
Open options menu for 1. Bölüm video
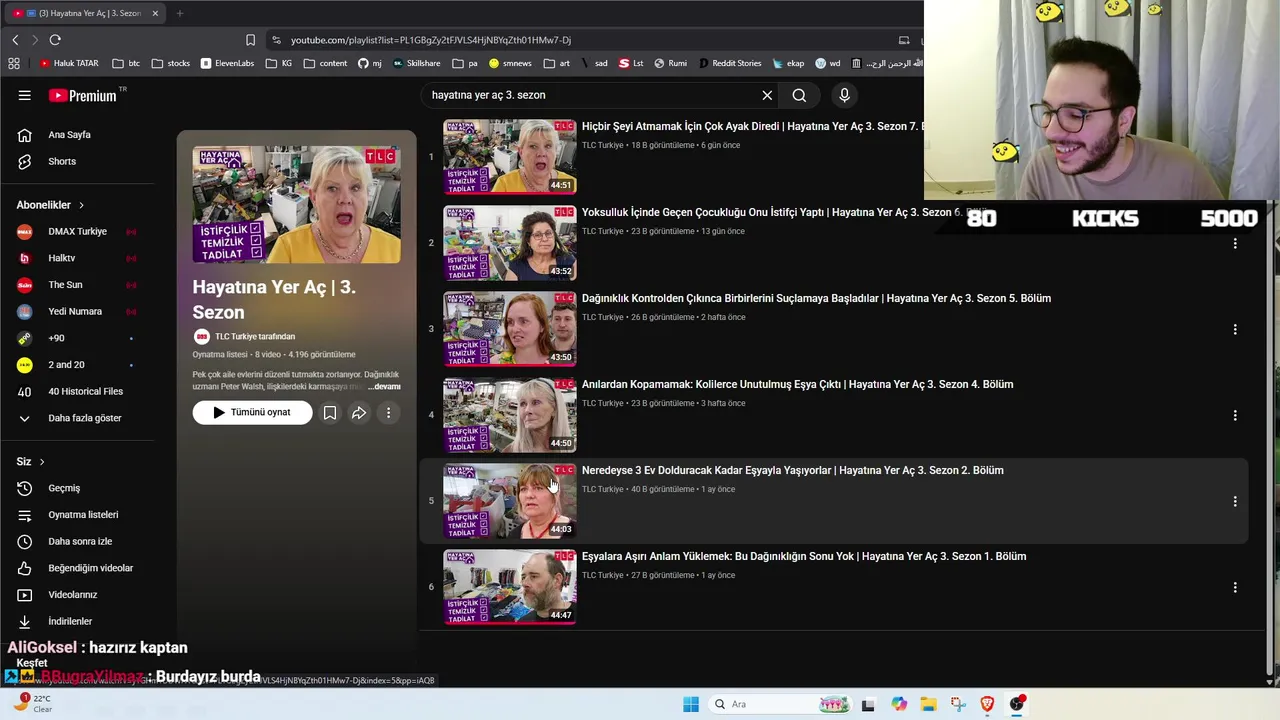(x=1235, y=587)
